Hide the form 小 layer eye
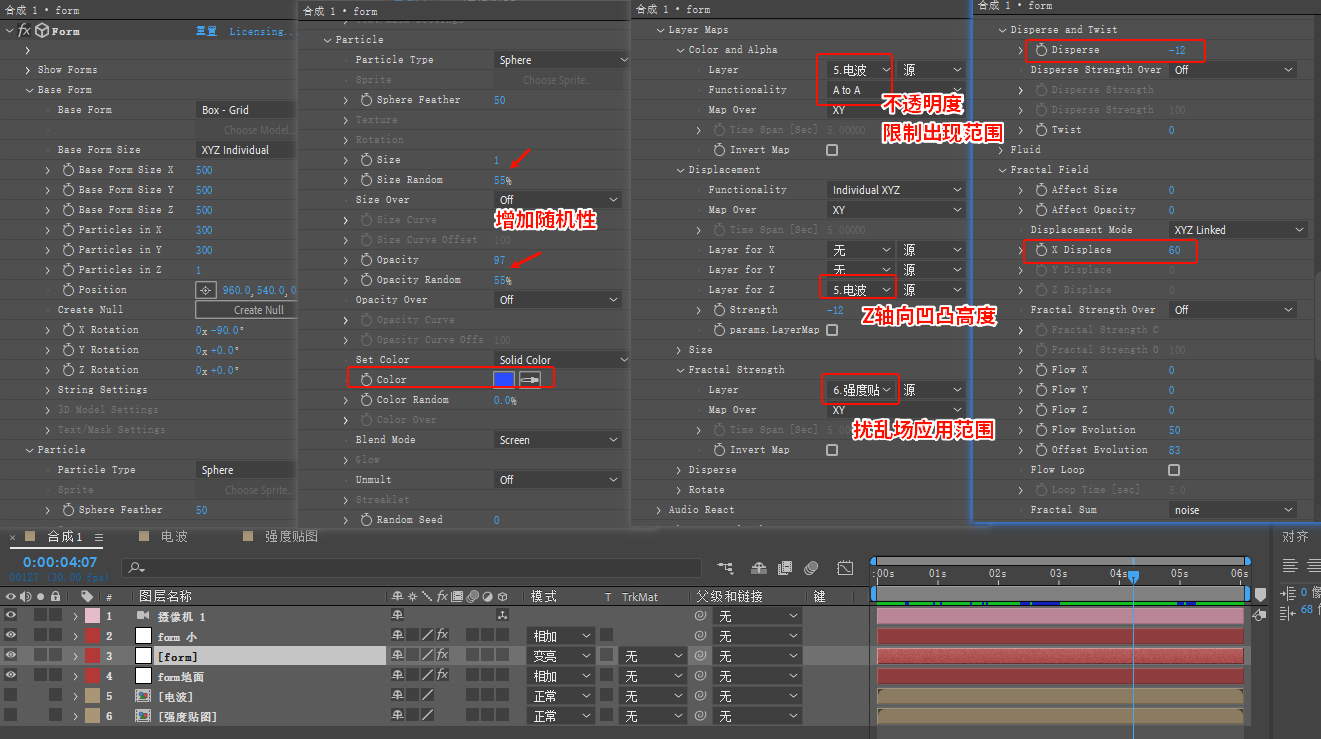 point(11,636)
